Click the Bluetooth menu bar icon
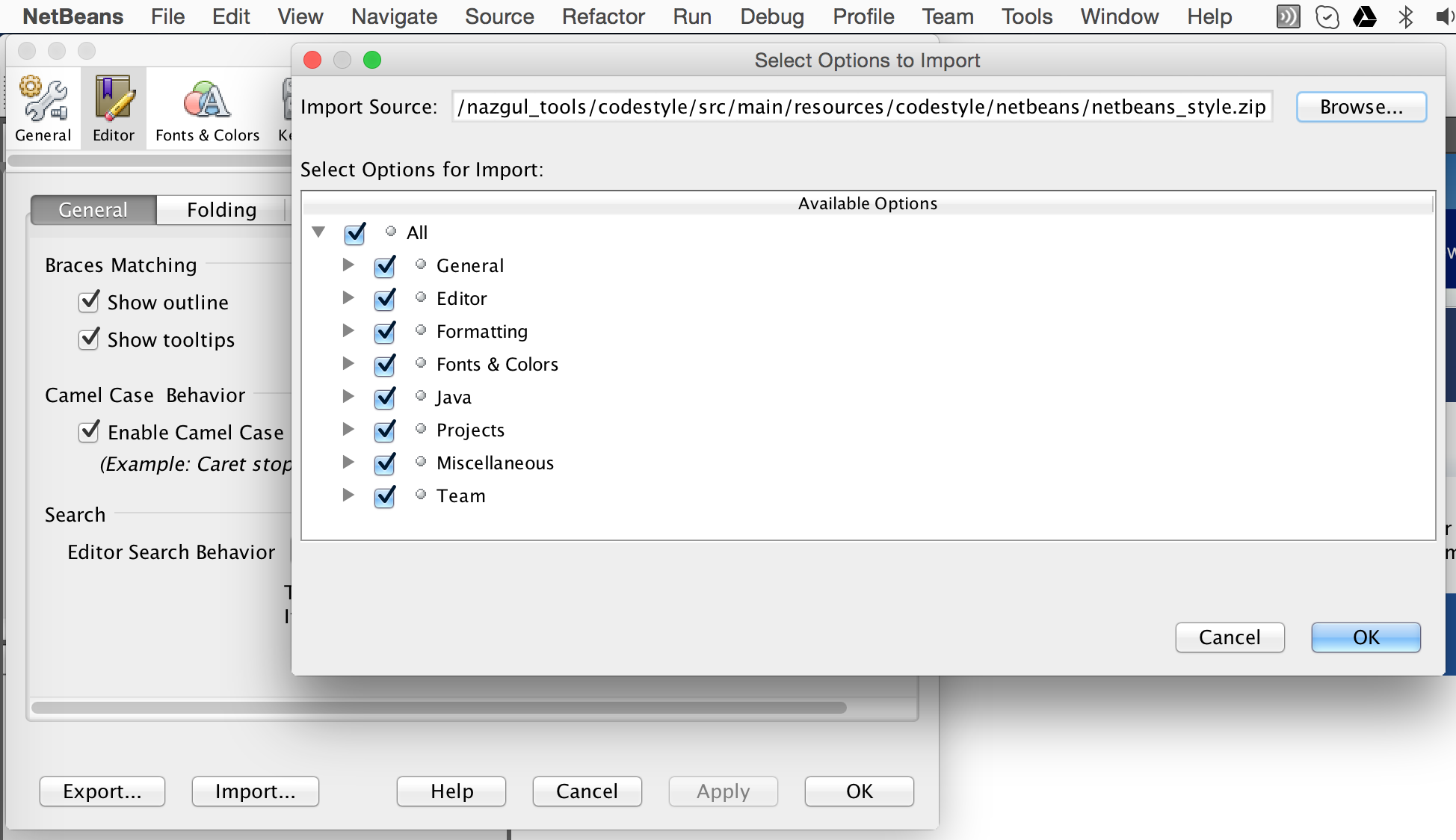This screenshot has width=1456, height=840. [x=1405, y=16]
